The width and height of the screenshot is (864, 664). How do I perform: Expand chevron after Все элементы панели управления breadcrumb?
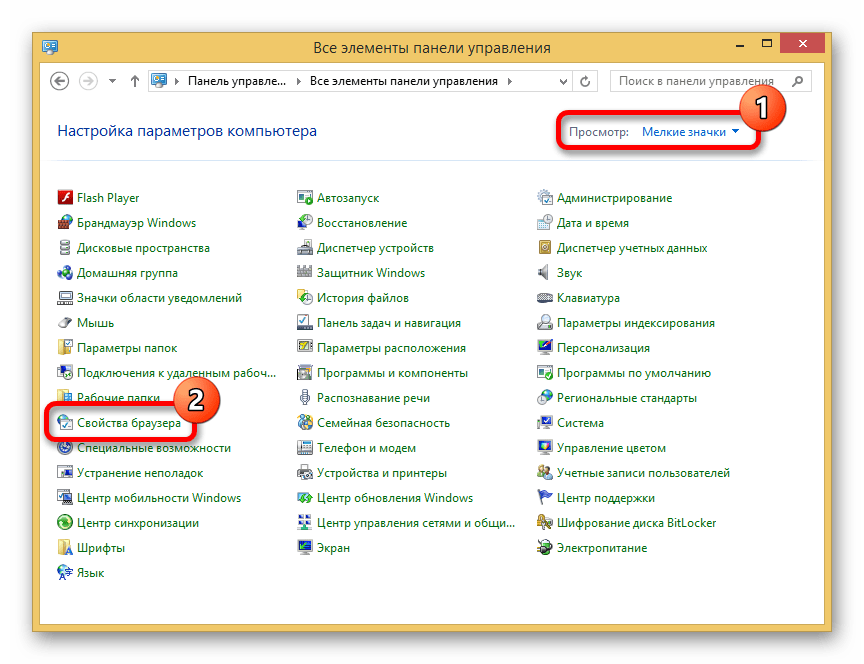(x=510, y=82)
